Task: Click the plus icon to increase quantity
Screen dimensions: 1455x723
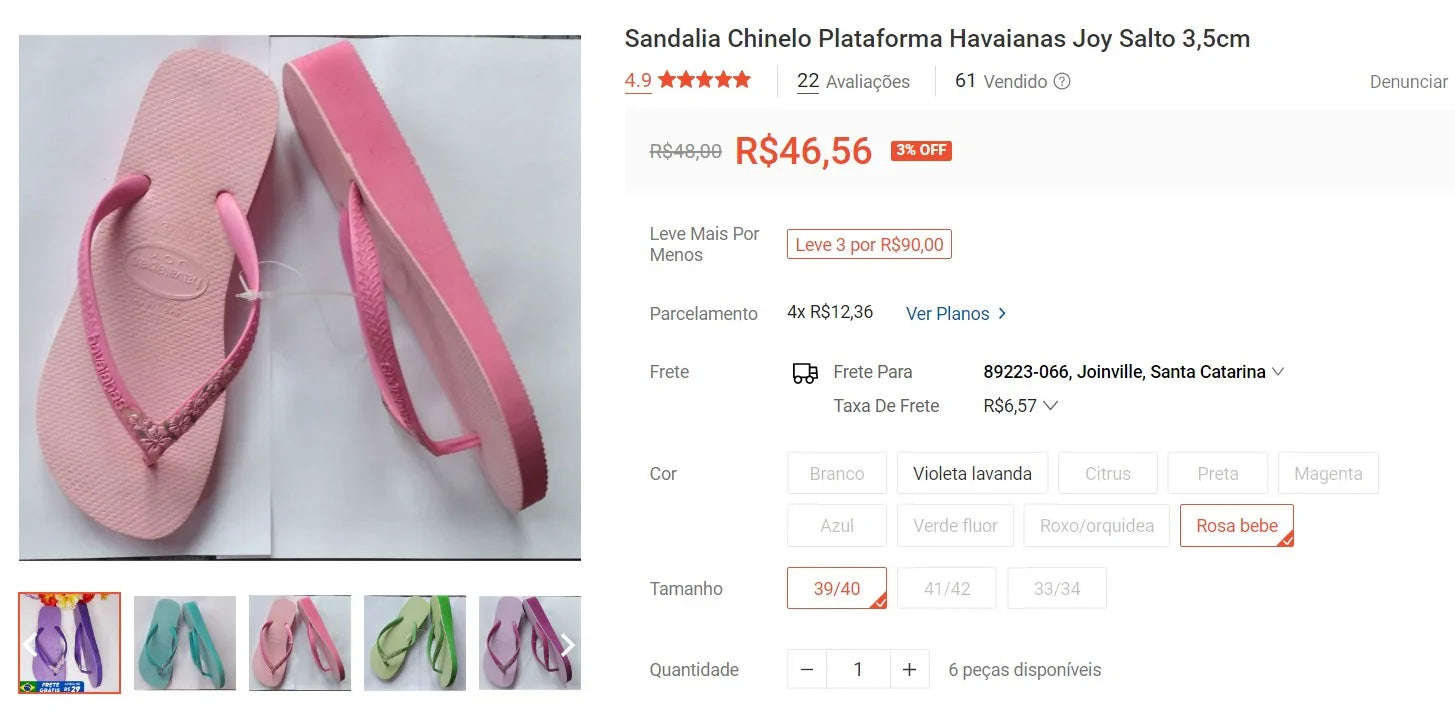Action: (909, 669)
